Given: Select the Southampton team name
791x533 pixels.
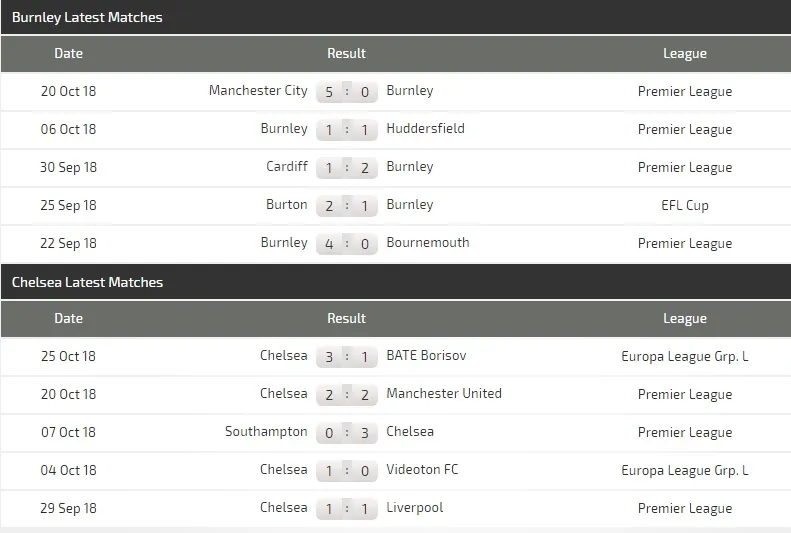Looking at the screenshot, I should (266, 432).
